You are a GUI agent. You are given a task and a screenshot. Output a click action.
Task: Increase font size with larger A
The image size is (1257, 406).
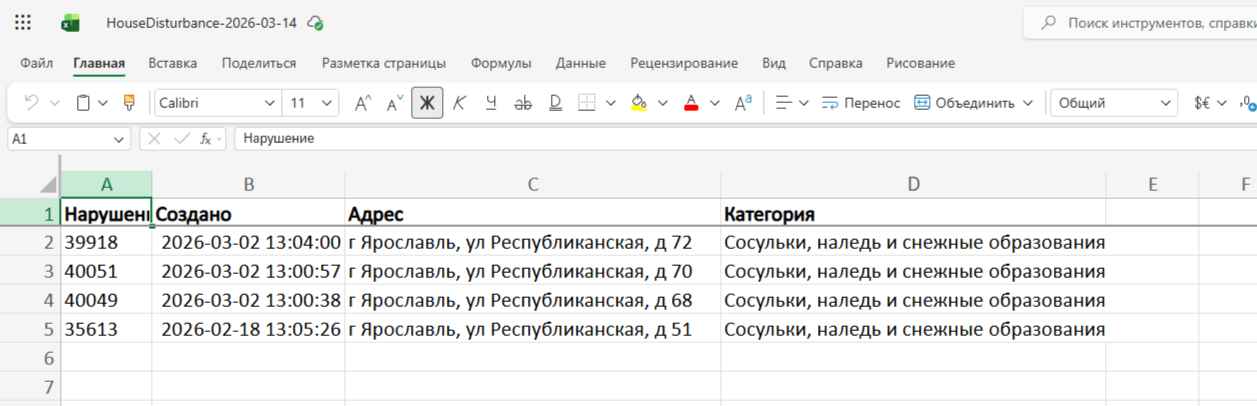pos(363,103)
